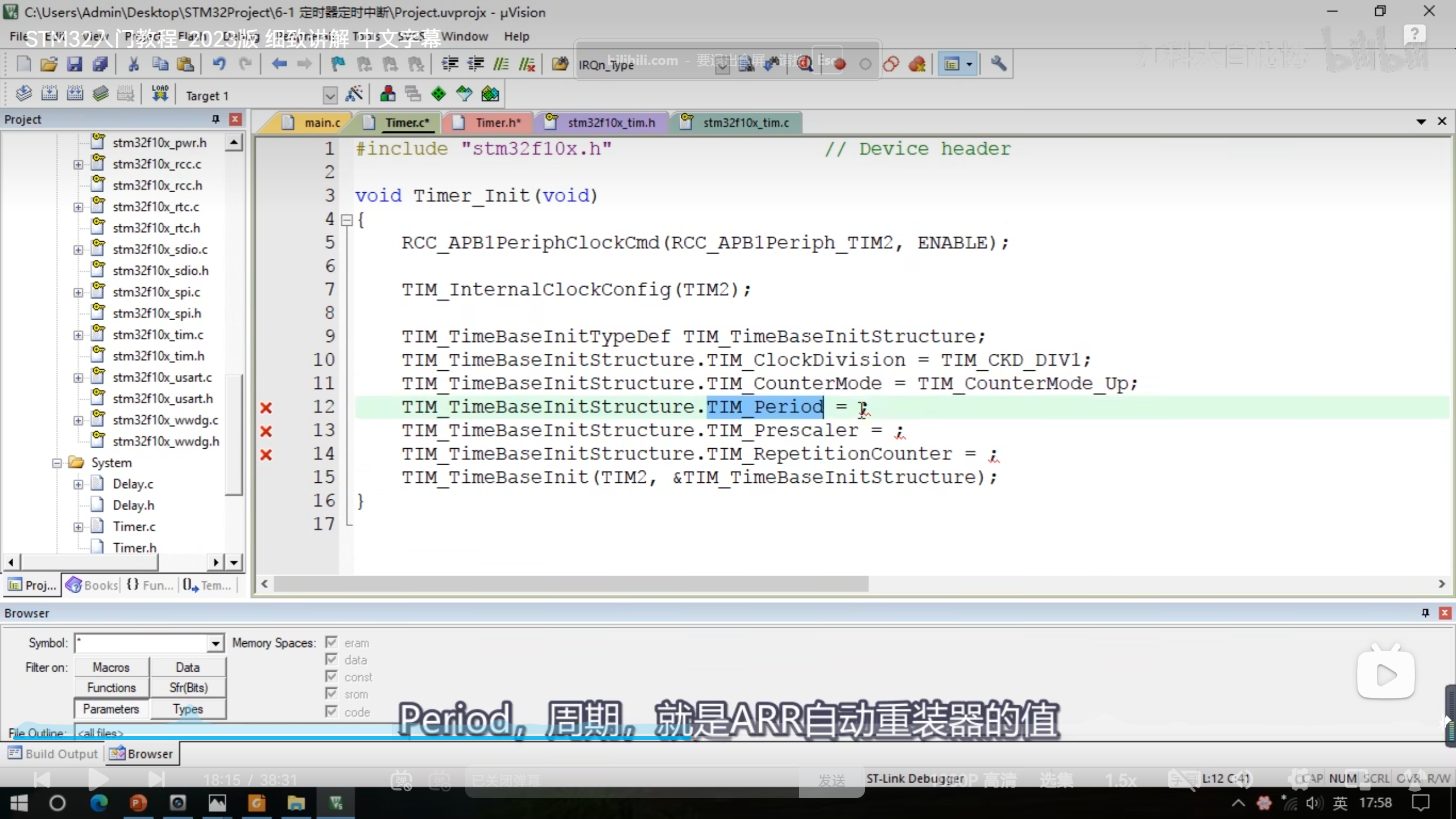This screenshot has width=1456, height=819.
Task: Click the Configuration wrench icon
Action: (x=999, y=64)
